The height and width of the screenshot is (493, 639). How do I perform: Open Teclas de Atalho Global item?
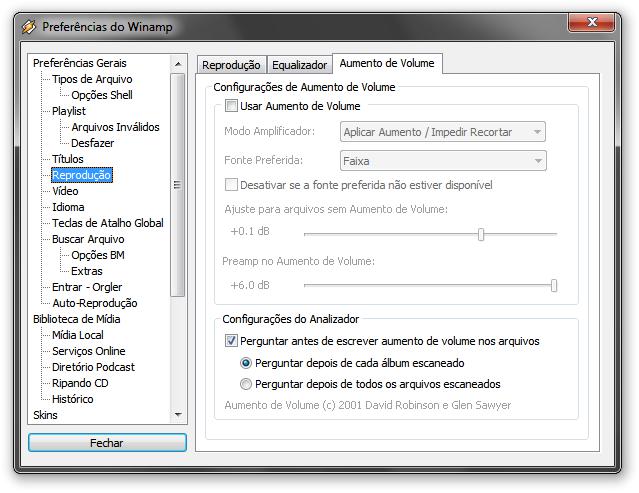click(x=108, y=223)
